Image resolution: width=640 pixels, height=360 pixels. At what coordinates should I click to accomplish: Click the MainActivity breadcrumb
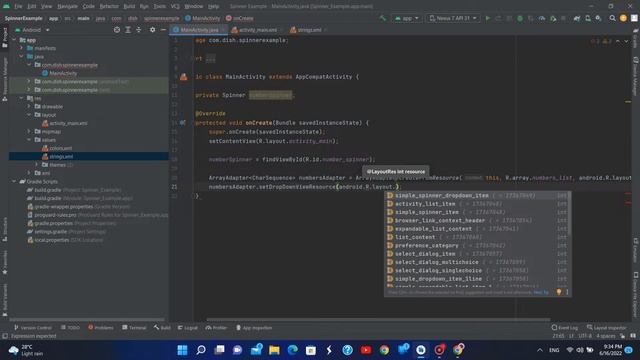[x=202, y=18]
